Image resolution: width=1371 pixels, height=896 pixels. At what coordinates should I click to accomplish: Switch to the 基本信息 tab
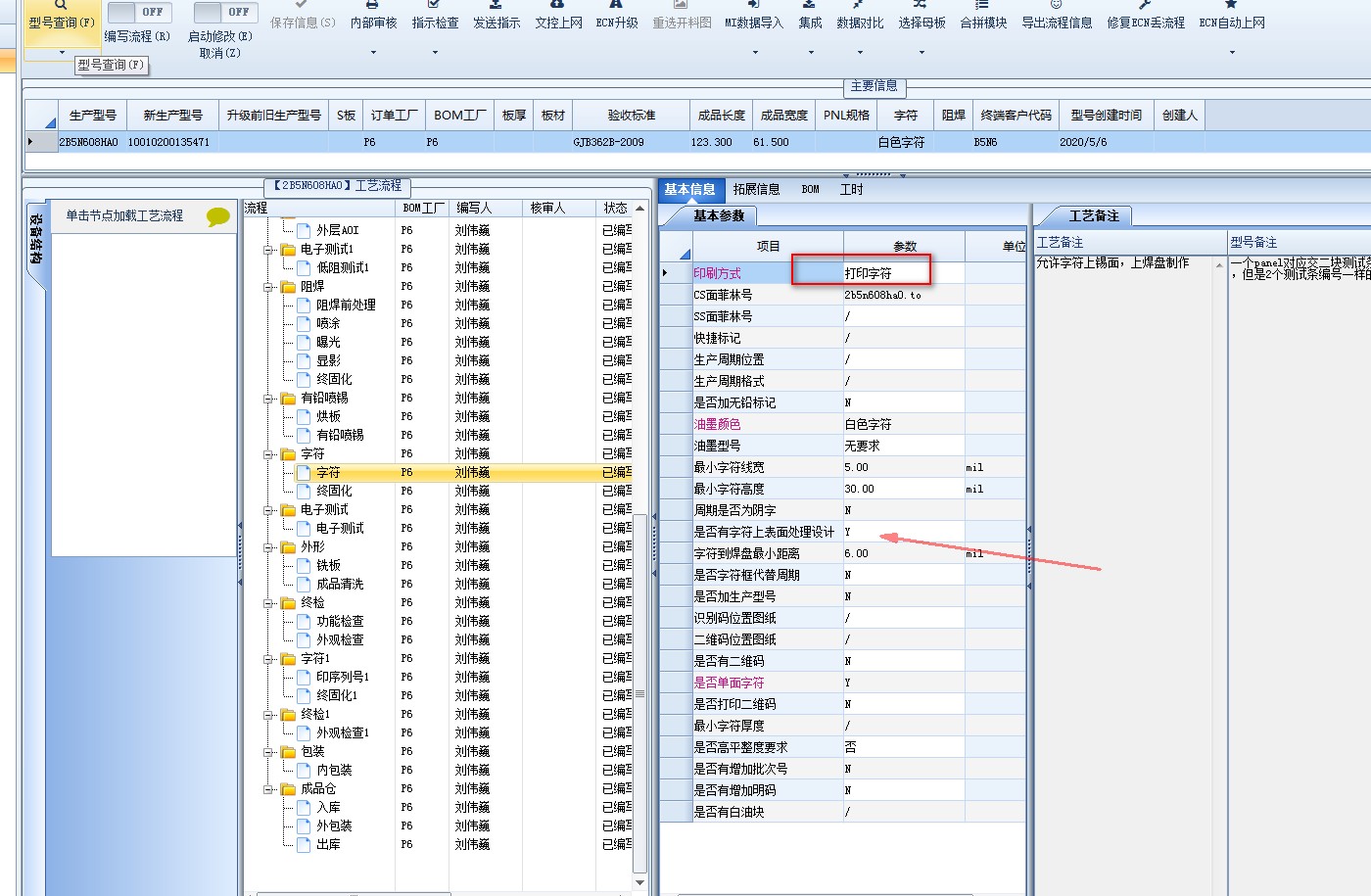click(689, 189)
